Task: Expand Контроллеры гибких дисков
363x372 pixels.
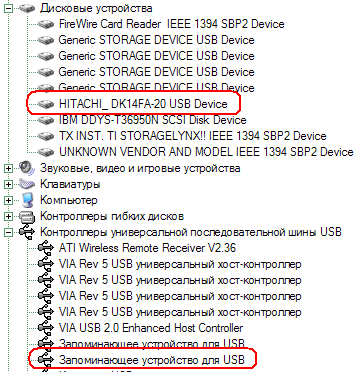Action: [8, 216]
